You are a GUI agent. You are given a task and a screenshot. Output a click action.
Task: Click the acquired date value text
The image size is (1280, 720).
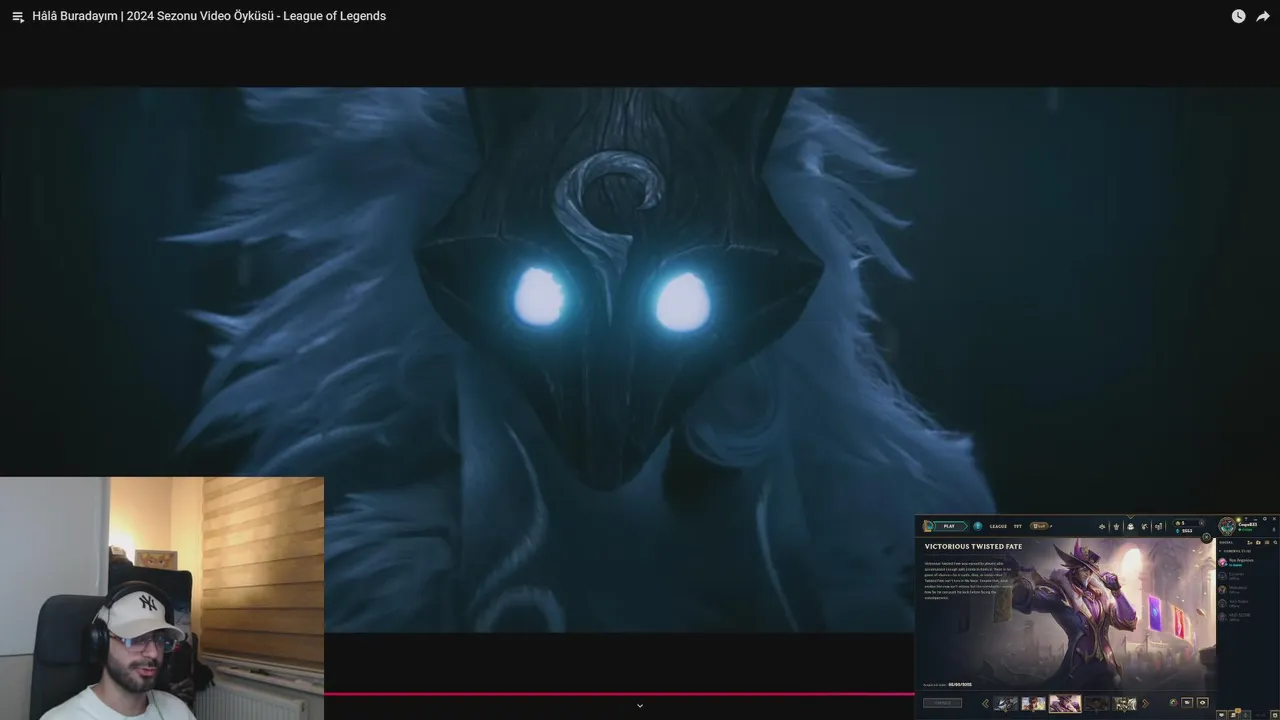960,685
